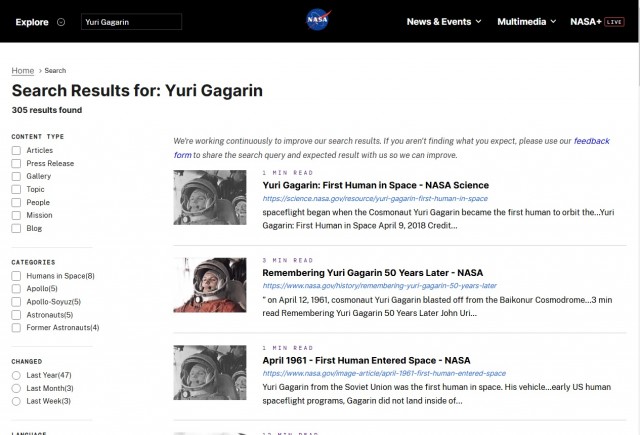Select the Last Year(47) radio option

[16, 375]
